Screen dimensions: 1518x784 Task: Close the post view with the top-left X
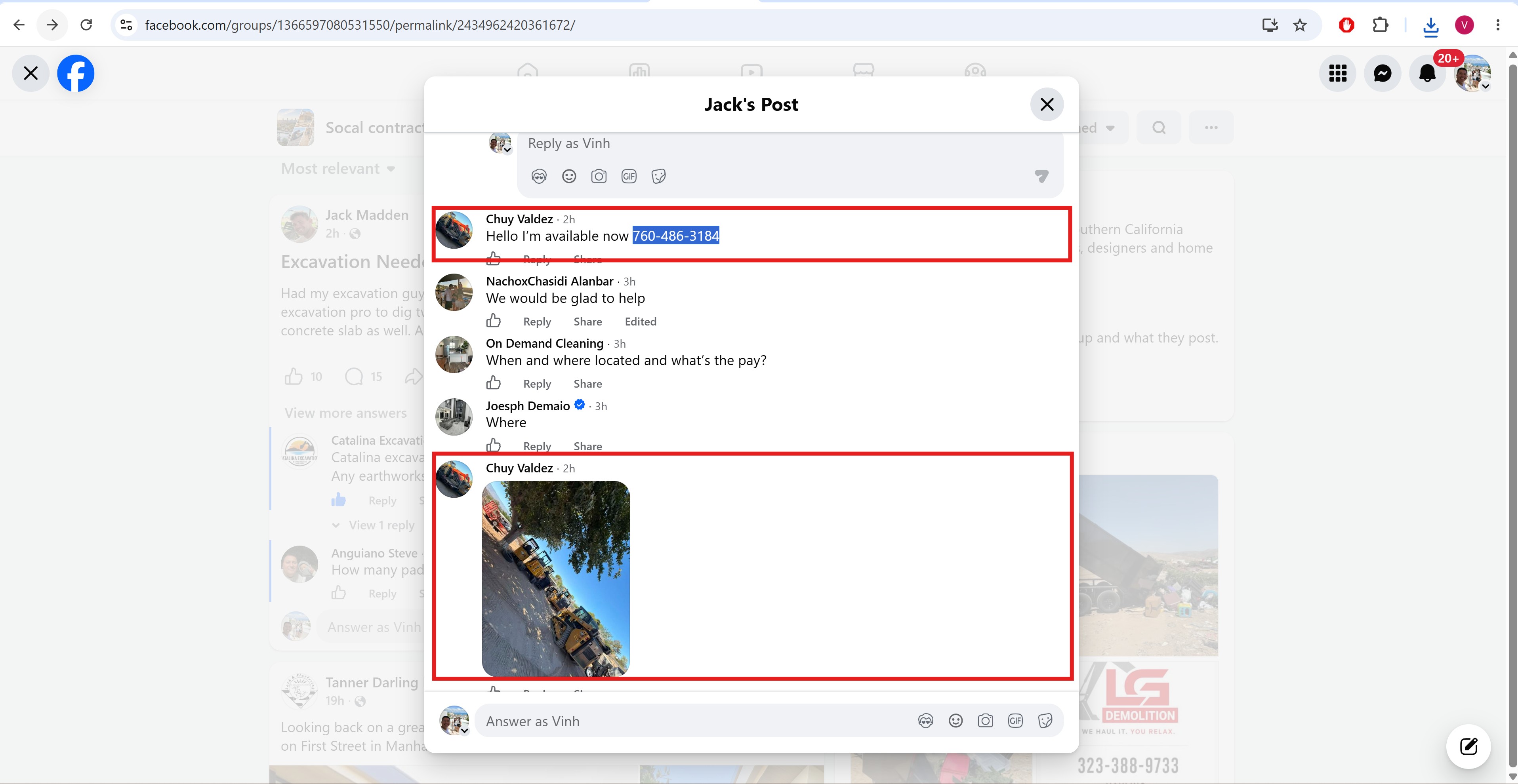coord(31,73)
